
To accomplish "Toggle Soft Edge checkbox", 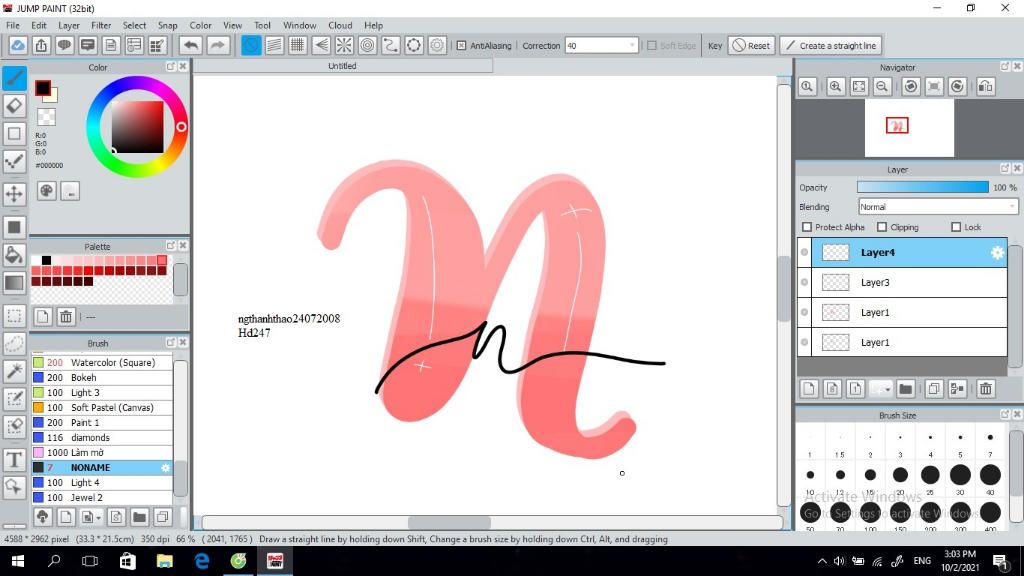I will click(652, 46).
